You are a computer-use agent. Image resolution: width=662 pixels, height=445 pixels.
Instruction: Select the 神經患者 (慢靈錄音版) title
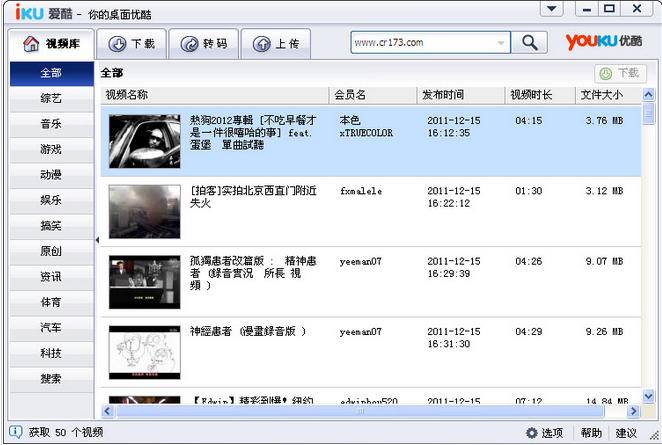click(248, 331)
